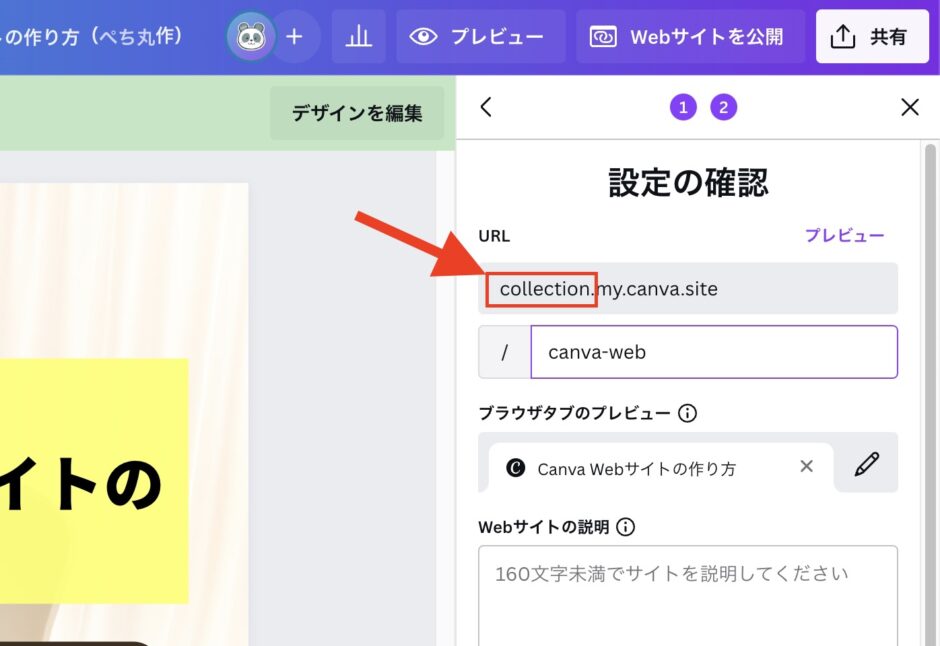Select step 1 indicator
Image resolution: width=940 pixels, height=646 pixels.
tap(683, 106)
